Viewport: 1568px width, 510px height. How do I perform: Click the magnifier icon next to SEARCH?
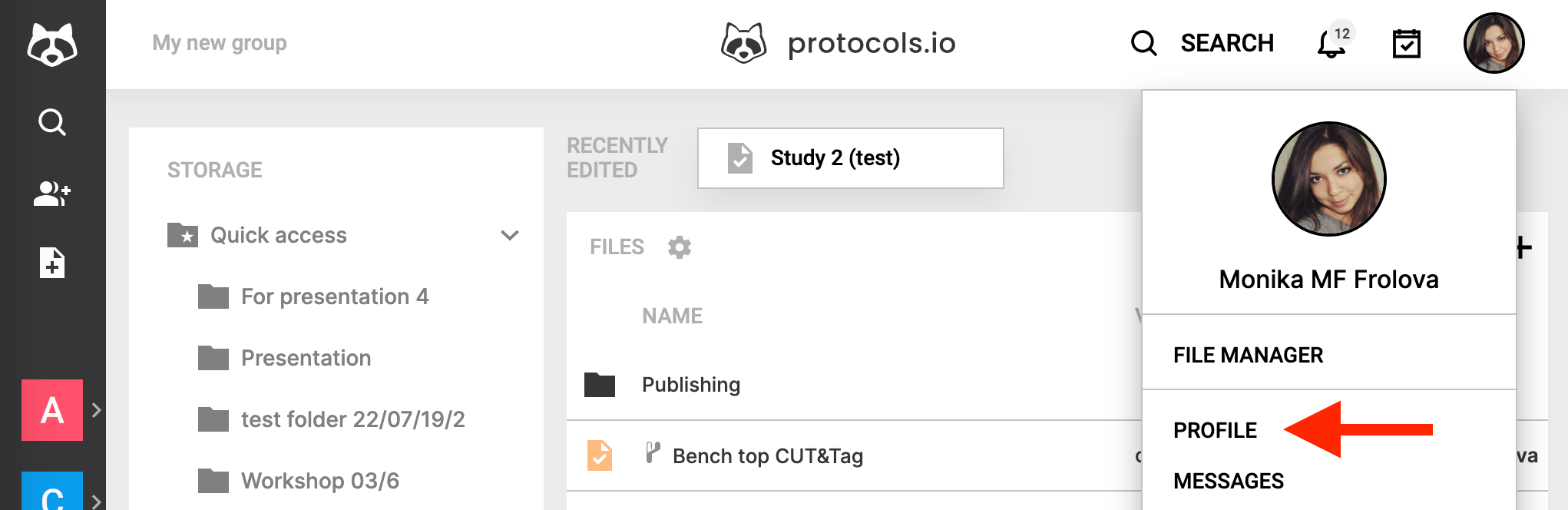1144,43
